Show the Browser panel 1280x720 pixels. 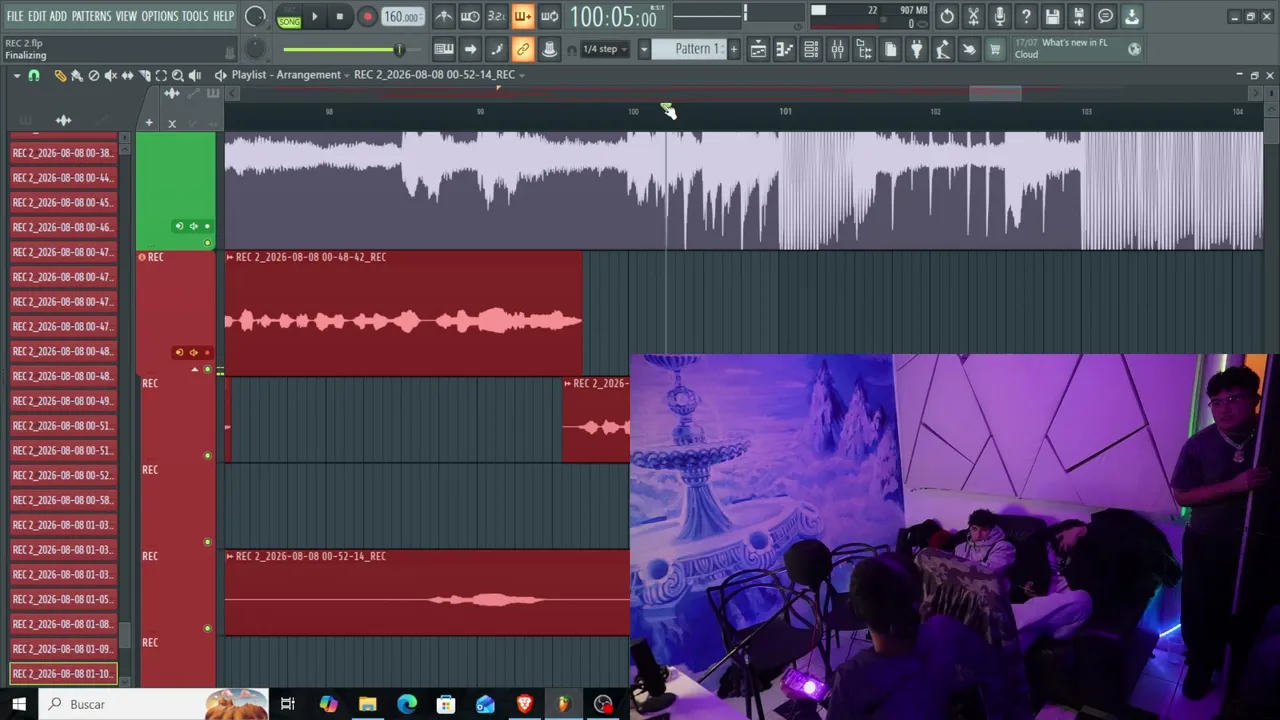click(x=864, y=49)
